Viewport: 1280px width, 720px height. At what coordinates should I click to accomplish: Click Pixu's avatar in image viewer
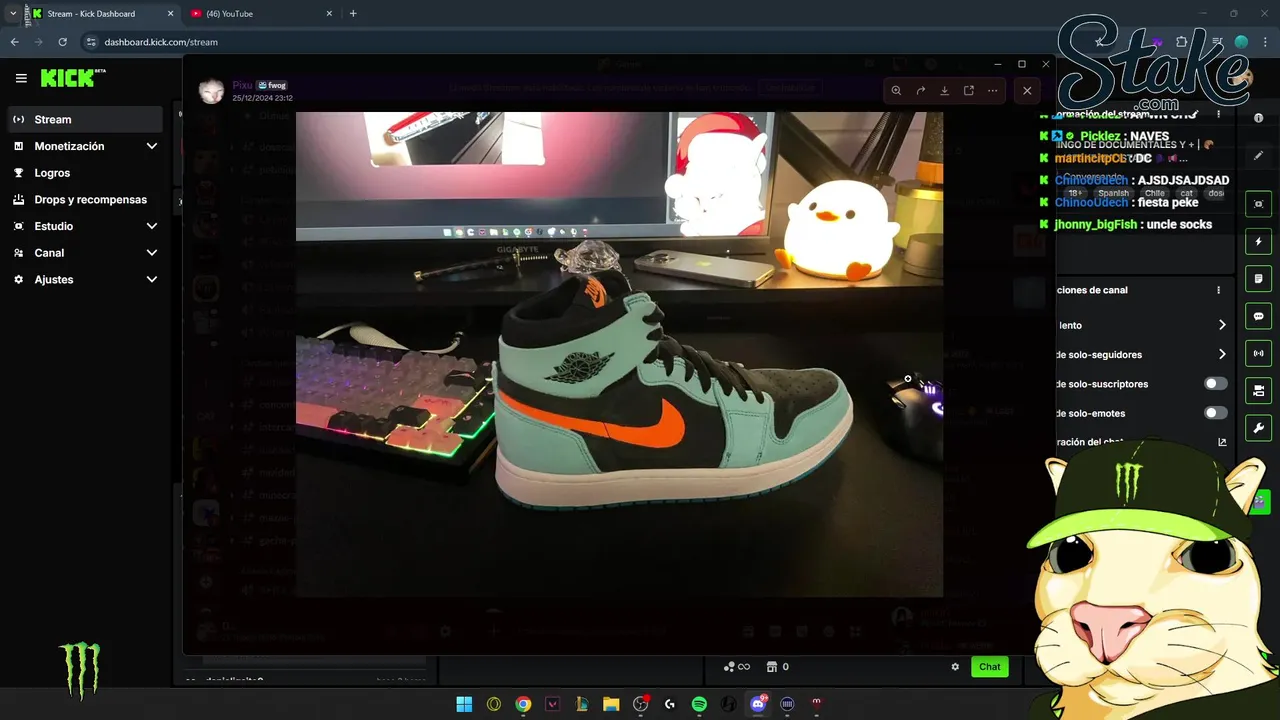point(211,91)
